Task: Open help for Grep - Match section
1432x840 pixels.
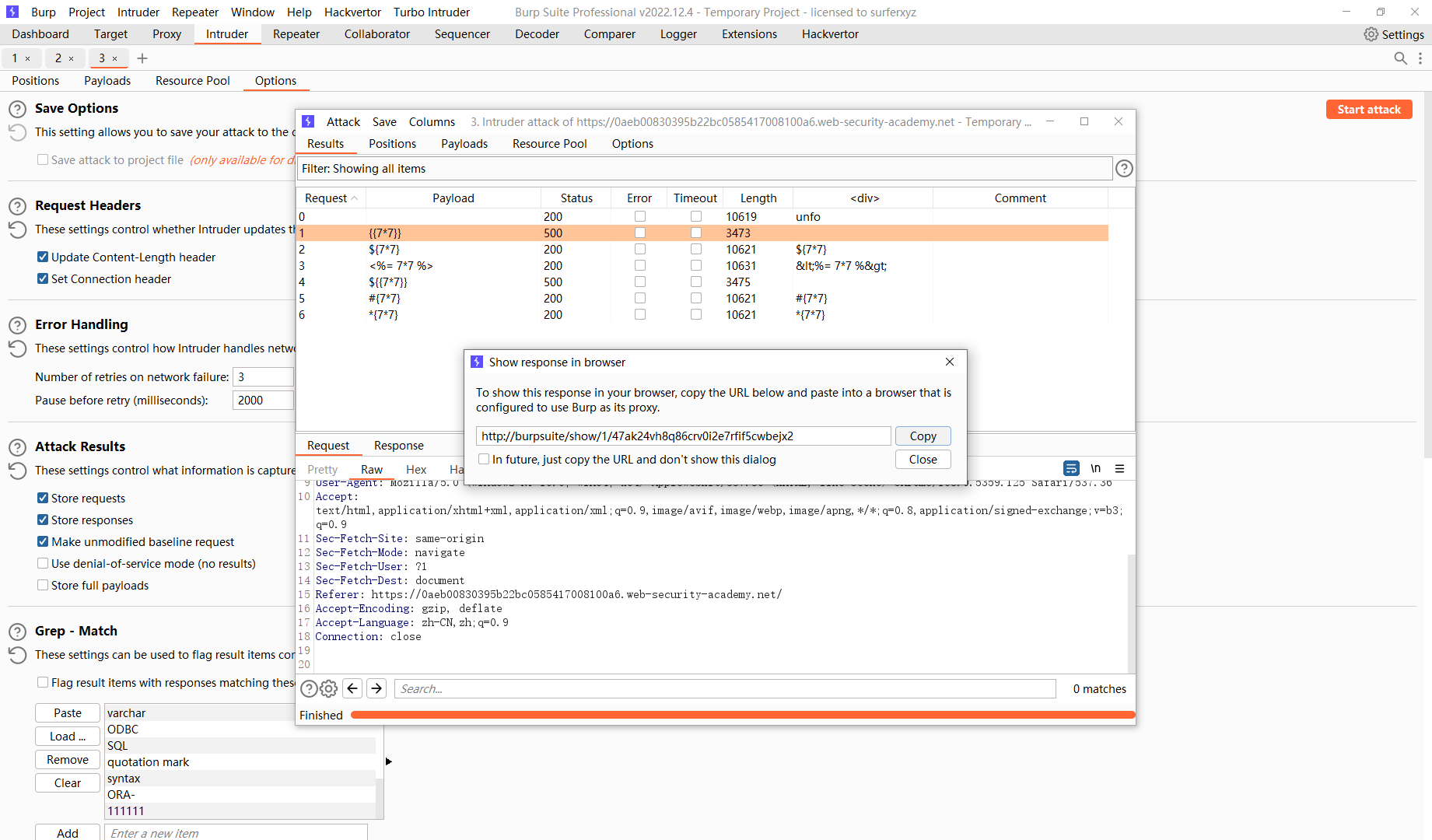Action: click(17, 632)
